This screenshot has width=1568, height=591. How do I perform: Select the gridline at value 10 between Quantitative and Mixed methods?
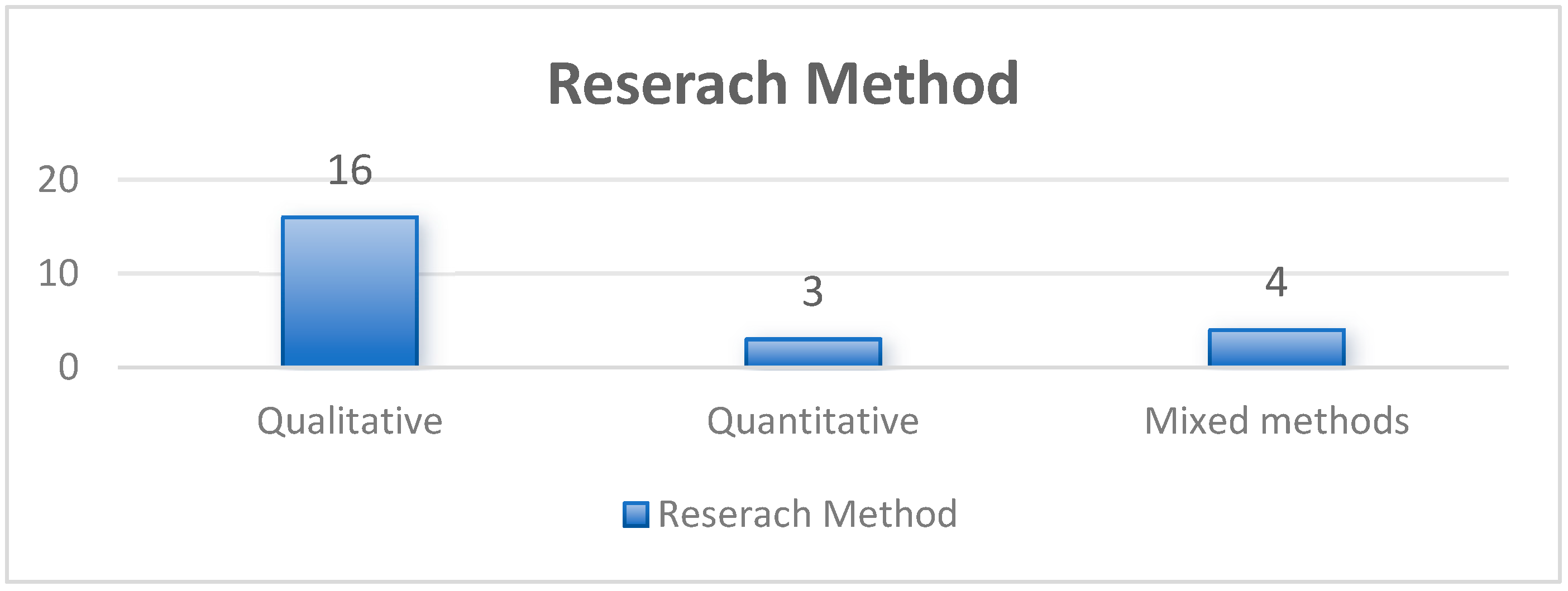[x=1045, y=273]
